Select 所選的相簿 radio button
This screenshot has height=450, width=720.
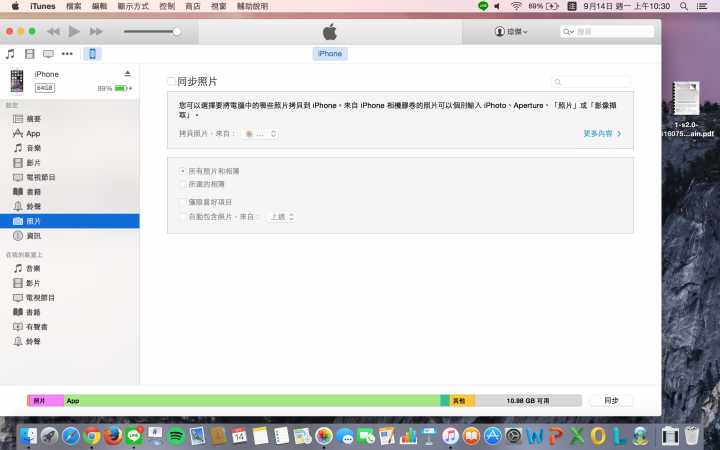pos(182,184)
